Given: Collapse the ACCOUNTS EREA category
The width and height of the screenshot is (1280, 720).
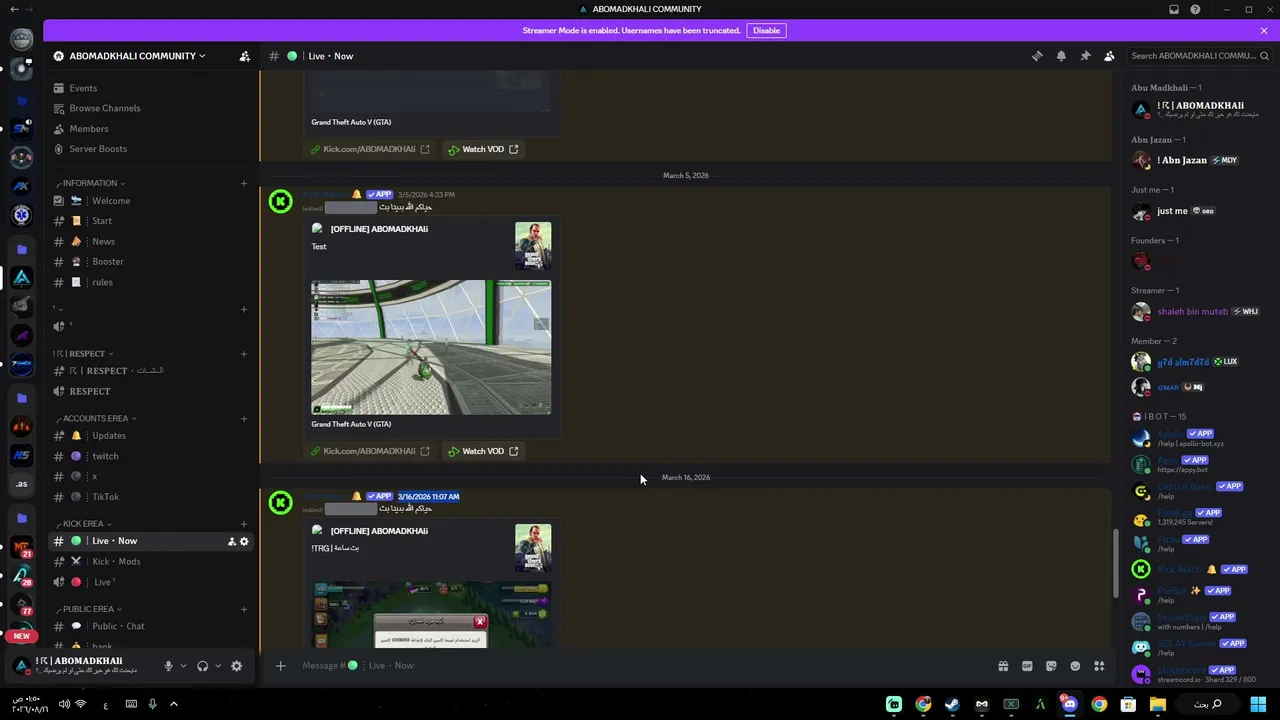Looking at the screenshot, I should click(x=96, y=418).
